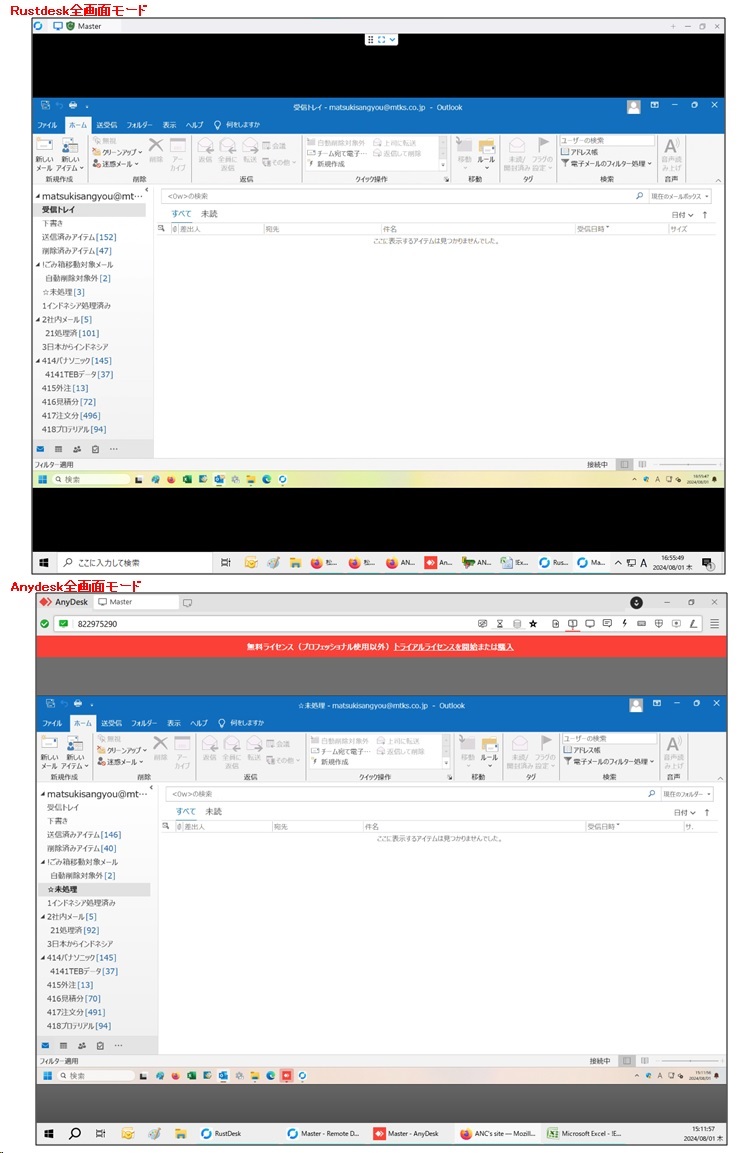Open people navigation icon in RustDesk screenshot

[77, 449]
